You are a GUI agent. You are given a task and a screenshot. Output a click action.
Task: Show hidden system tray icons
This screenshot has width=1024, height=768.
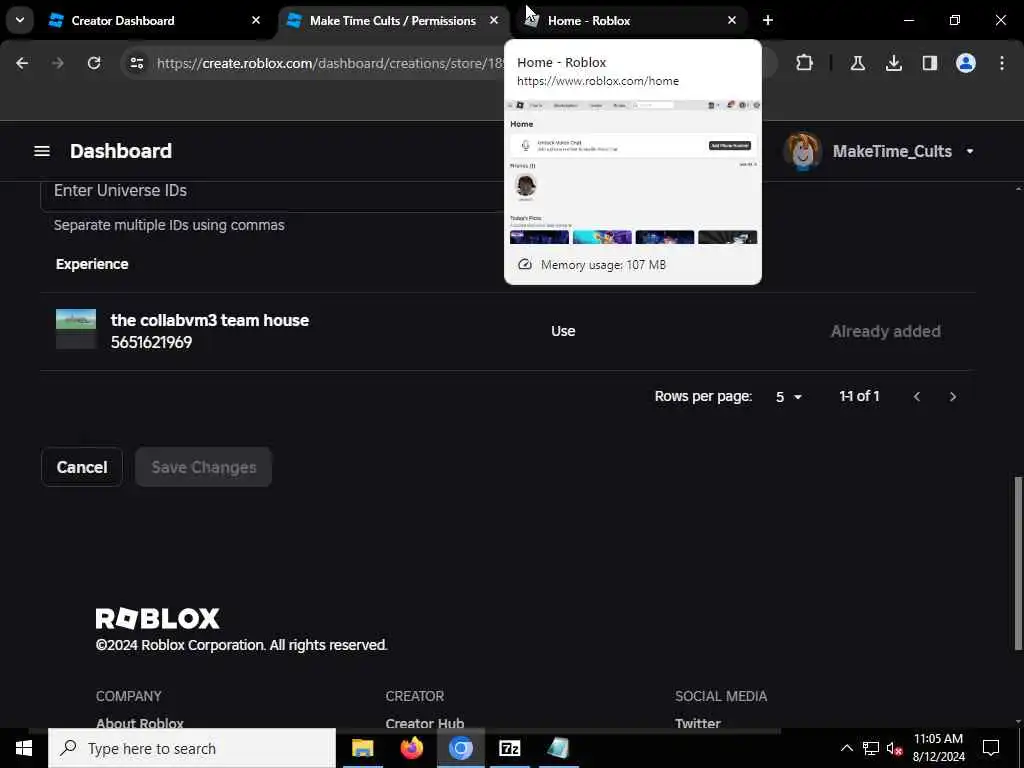point(846,748)
